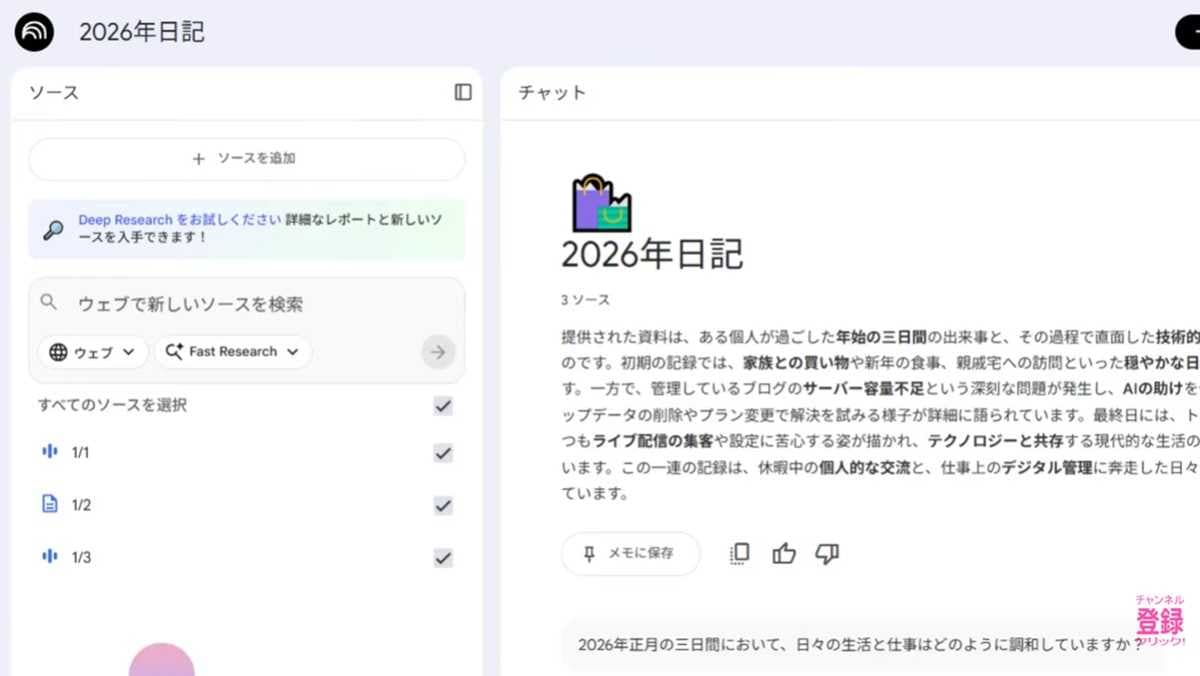Disable the checkbox for source 1/3
The height and width of the screenshot is (676, 1200).
point(442,557)
